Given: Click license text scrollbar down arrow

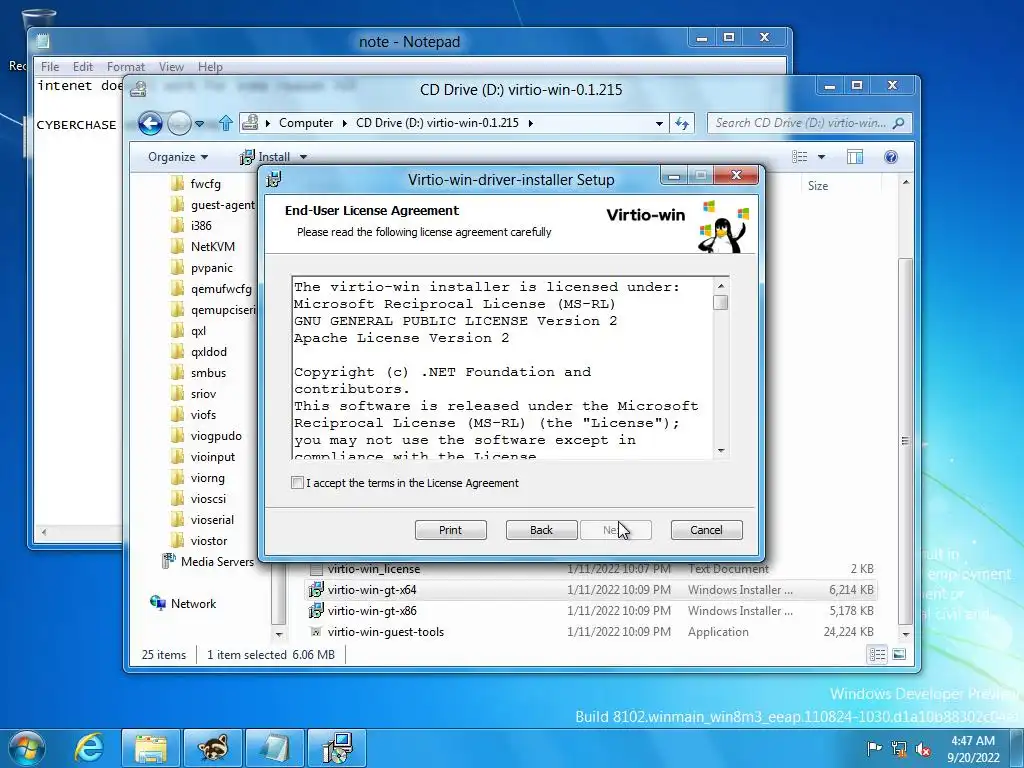Looking at the screenshot, I should tap(721, 450).
